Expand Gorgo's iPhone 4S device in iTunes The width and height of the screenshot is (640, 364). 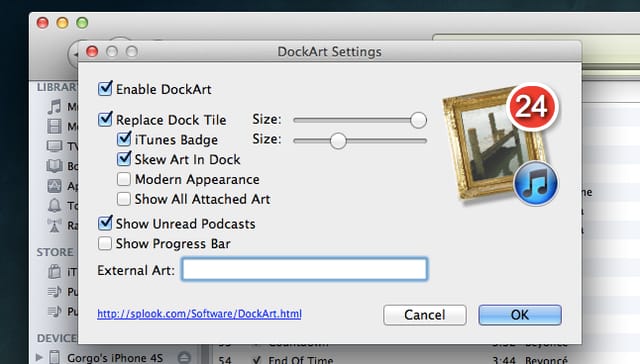[39, 357]
